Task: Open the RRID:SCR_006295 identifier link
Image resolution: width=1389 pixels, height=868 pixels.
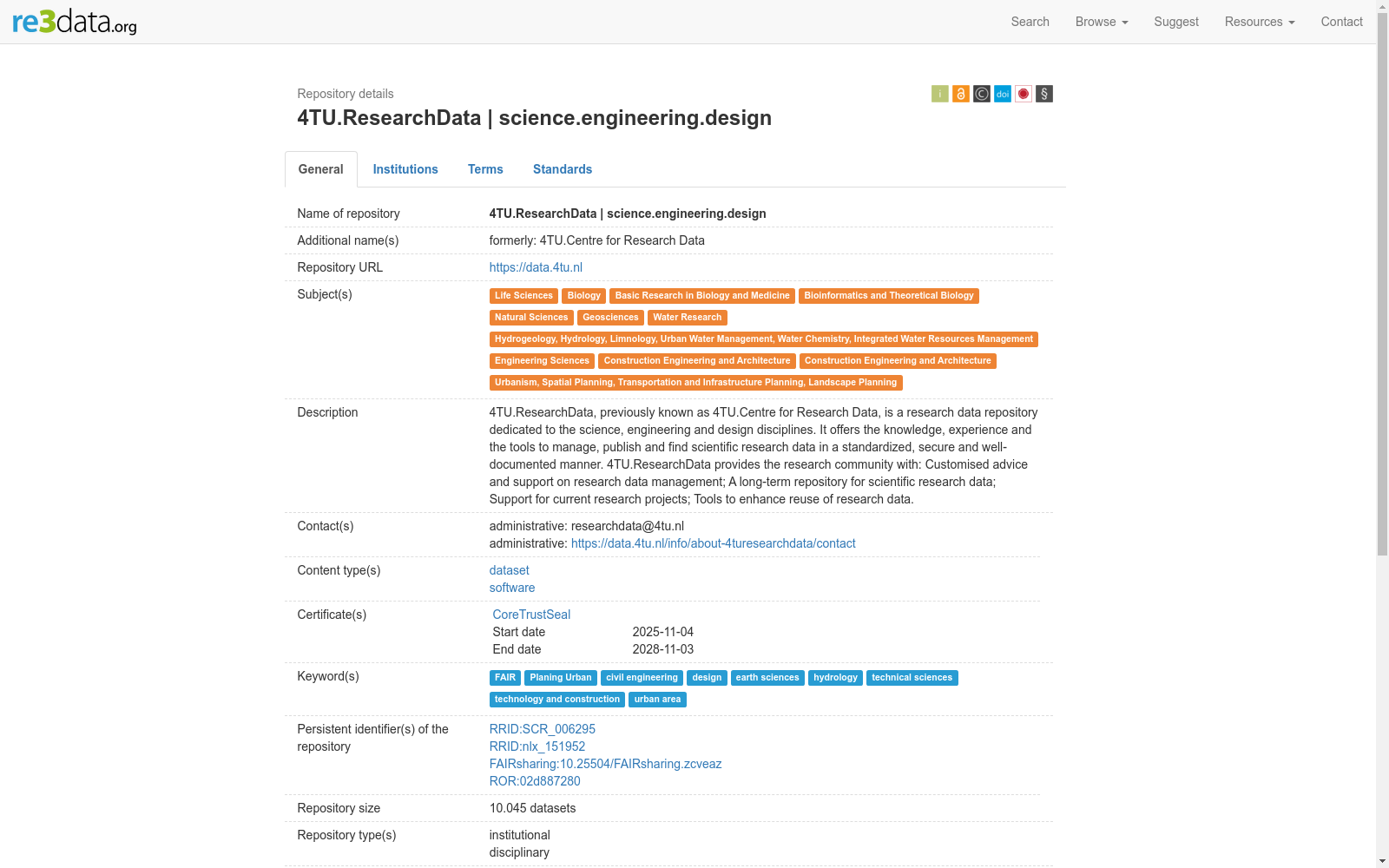Action: pyautogui.click(x=543, y=729)
